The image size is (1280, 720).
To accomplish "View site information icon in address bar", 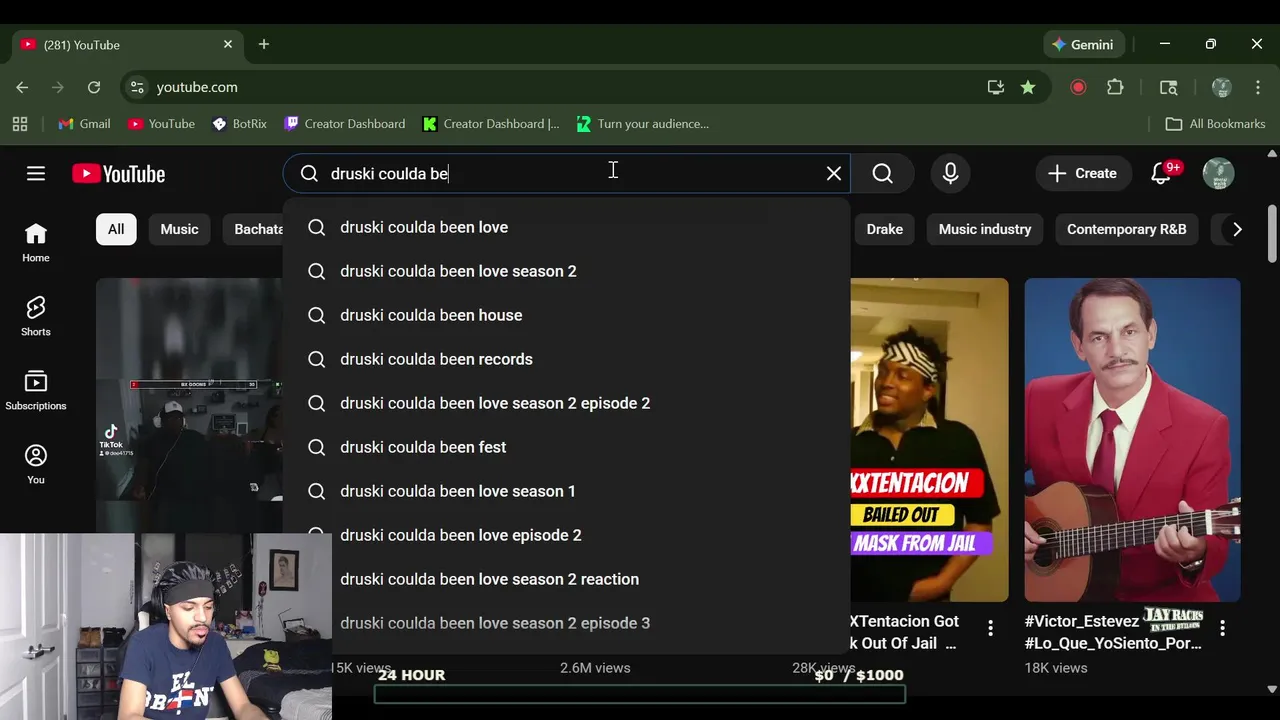I will pyautogui.click(x=137, y=87).
